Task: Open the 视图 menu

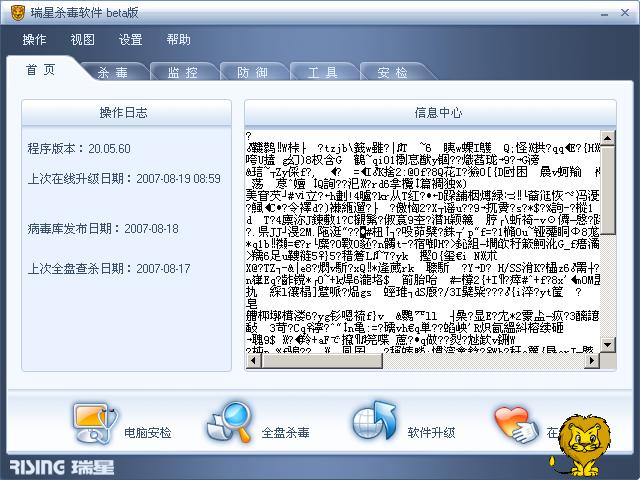Action: pyautogui.click(x=82, y=40)
